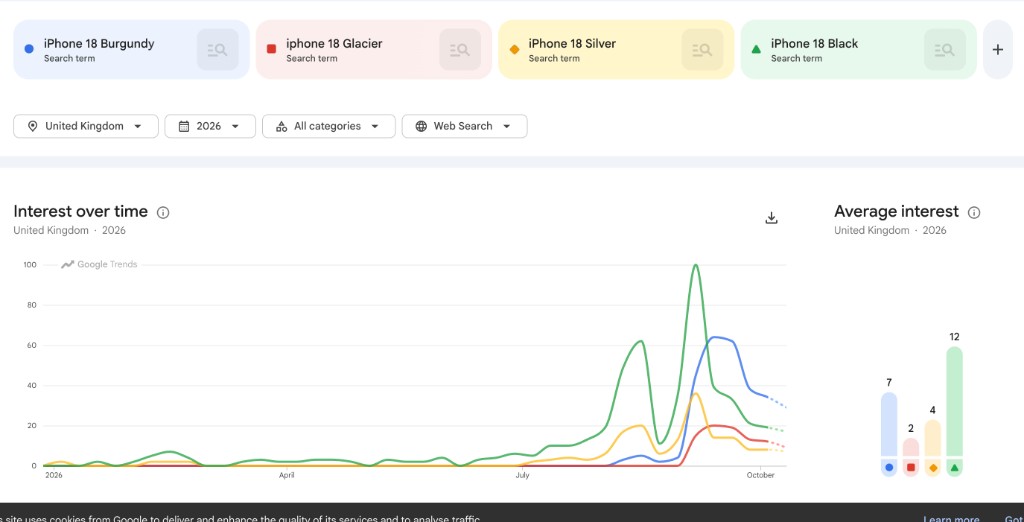Click red square next to iphone 18 Glacier
This screenshot has width=1024, height=522.
point(272,49)
